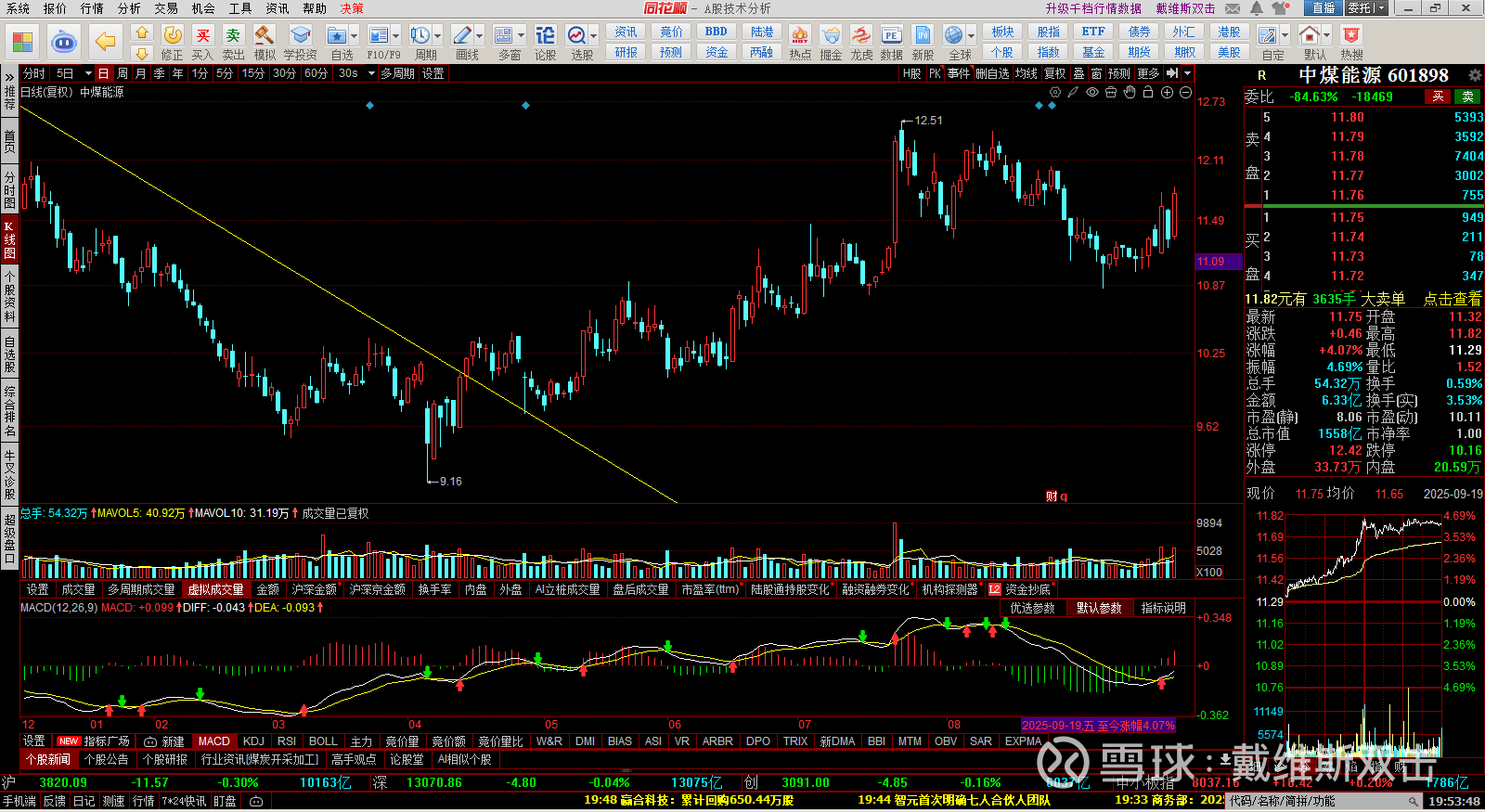This screenshot has width=1485, height=812.
Task: Toggle 均线 moving averages display
Action: pos(1027,73)
